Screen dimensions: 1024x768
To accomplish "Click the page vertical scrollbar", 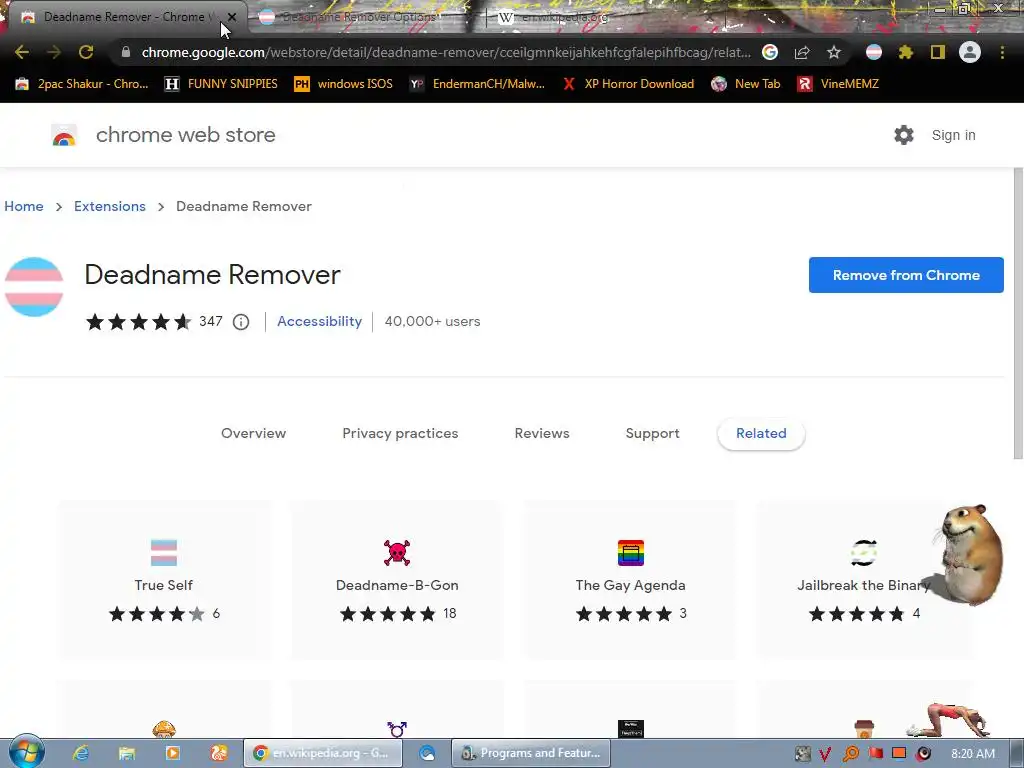I will (1017, 313).
